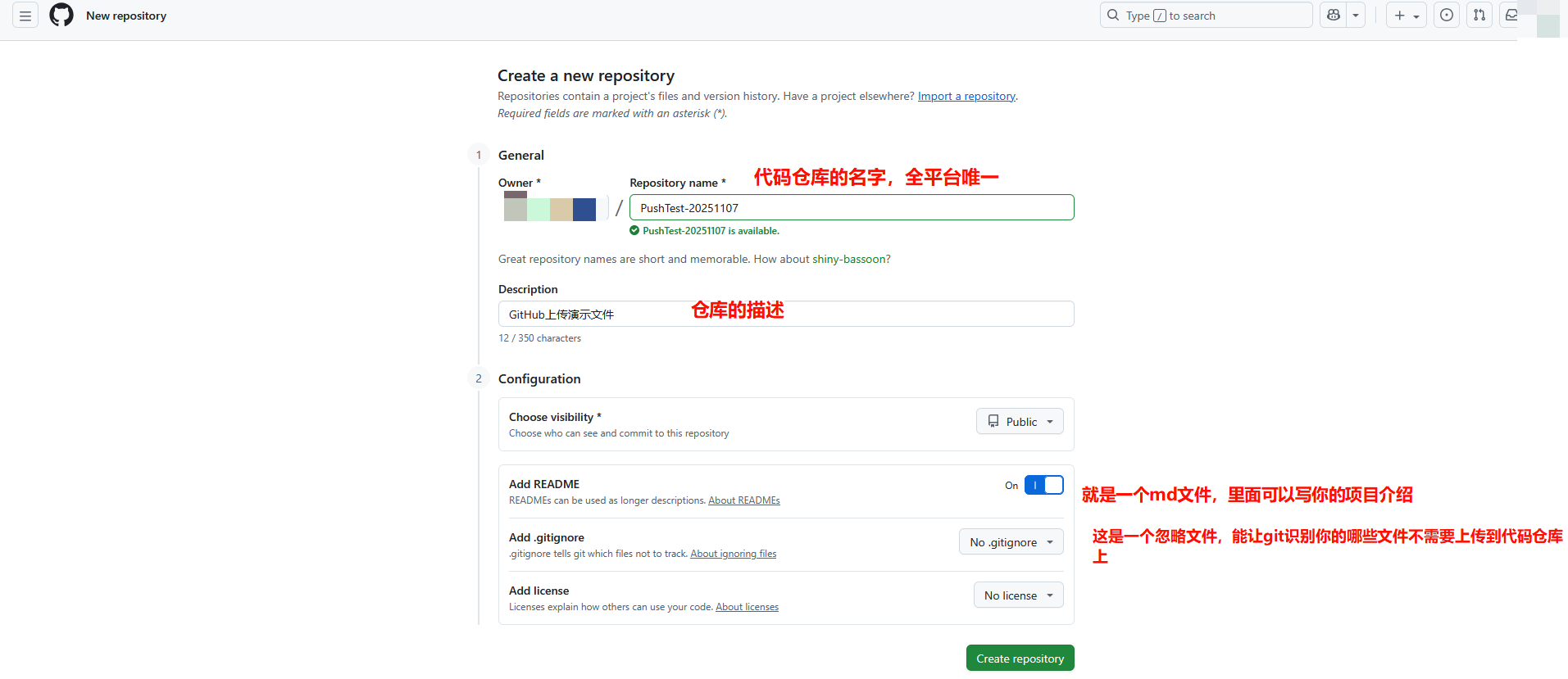Toggle the Add README switch

coord(1044,485)
